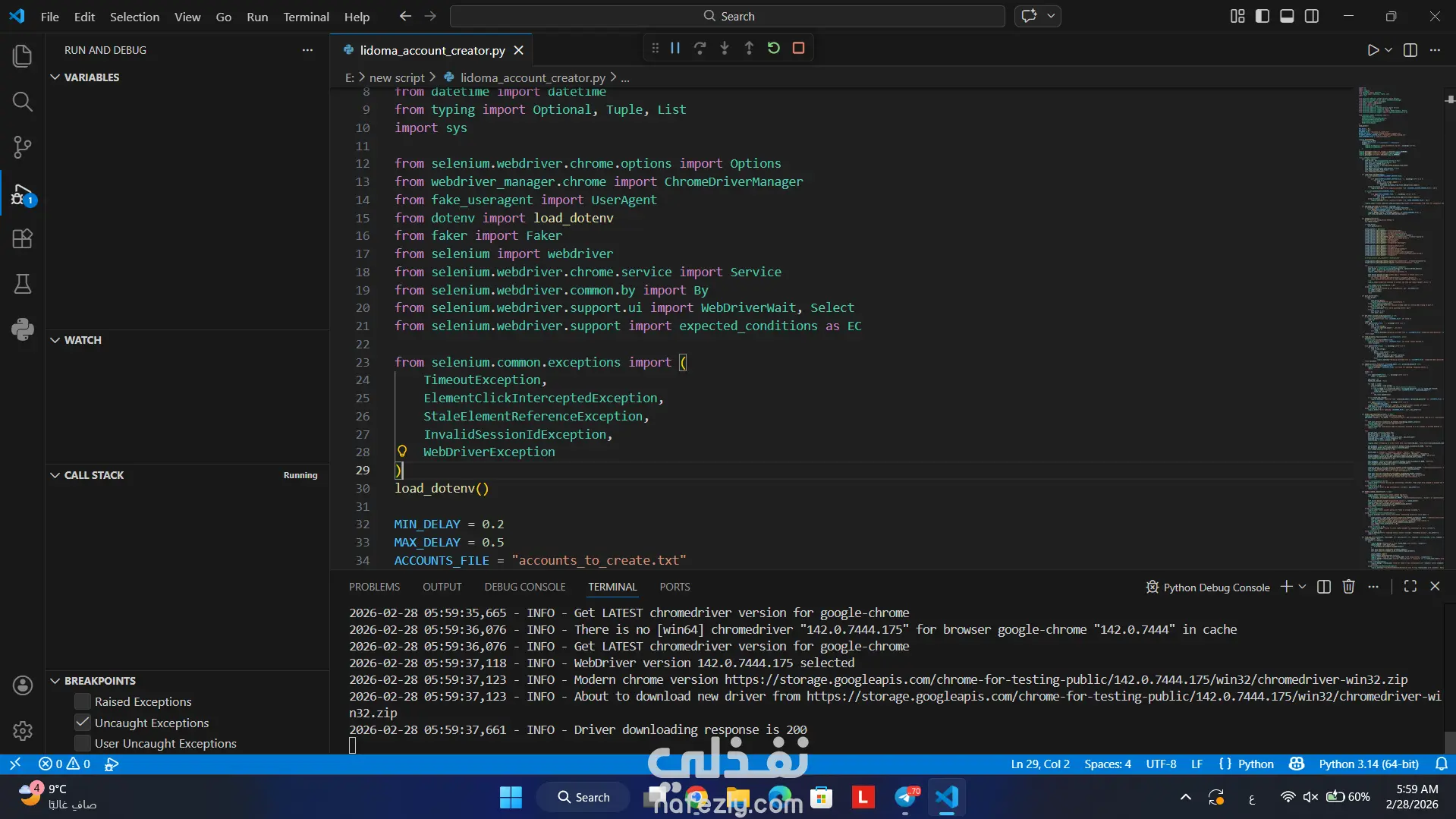The height and width of the screenshot is (819, 1456).
Task: Restart the debugging session
Action: pos(773,48)
